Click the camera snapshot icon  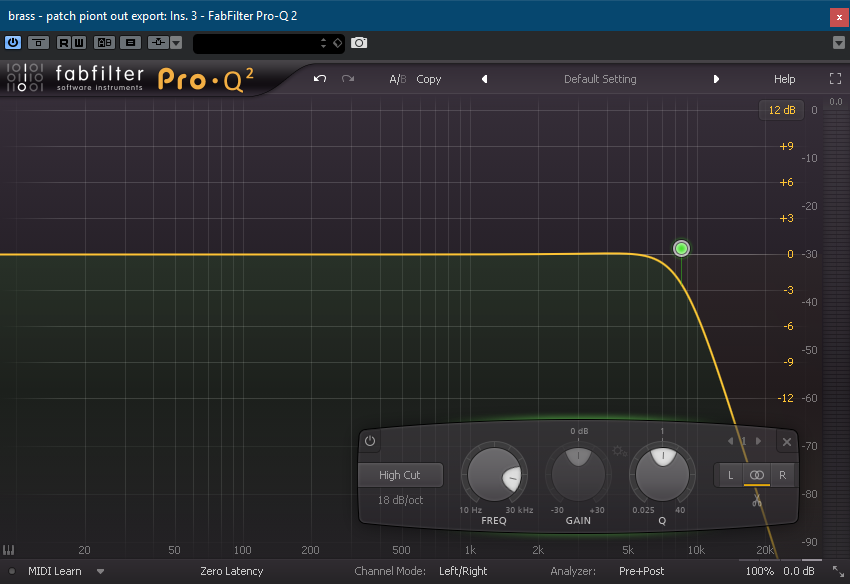point(359,43)
